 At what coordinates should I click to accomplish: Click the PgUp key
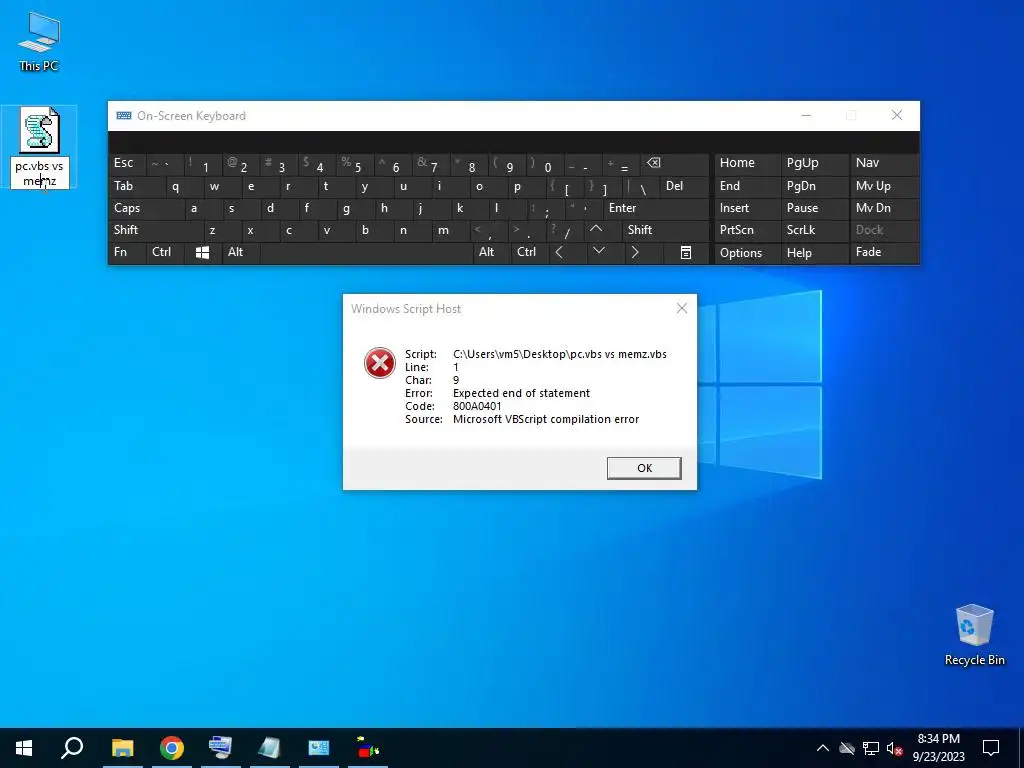(814, 163)
